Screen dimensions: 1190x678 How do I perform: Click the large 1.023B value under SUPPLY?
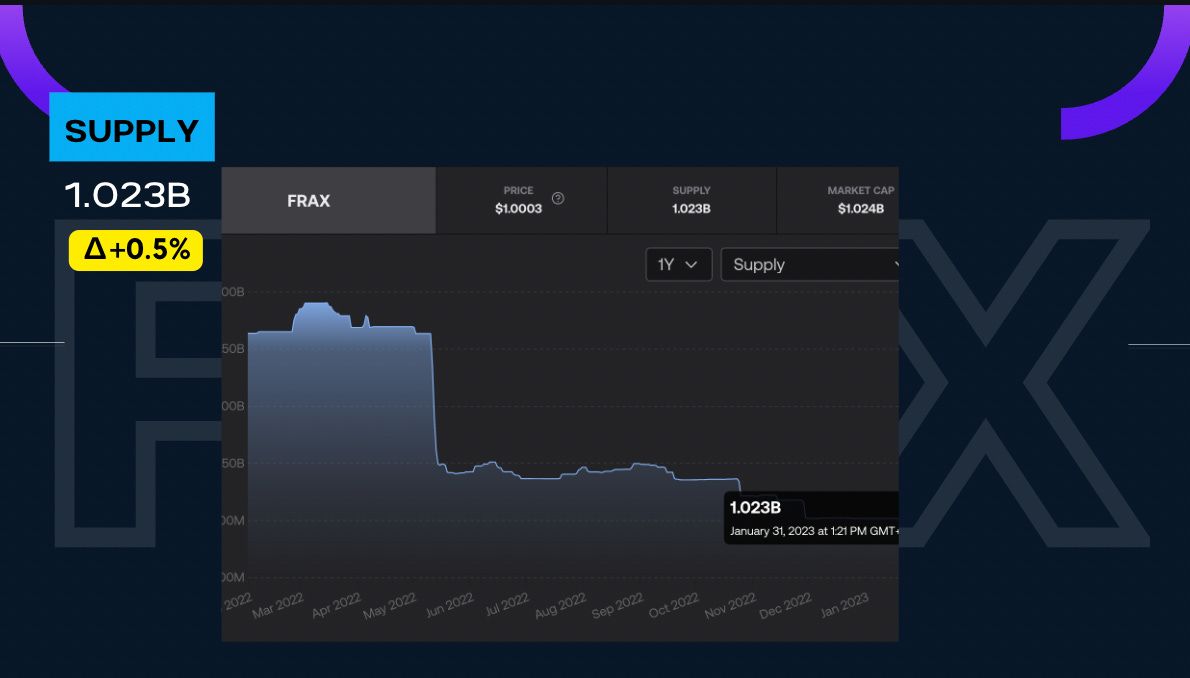[127, 196]
